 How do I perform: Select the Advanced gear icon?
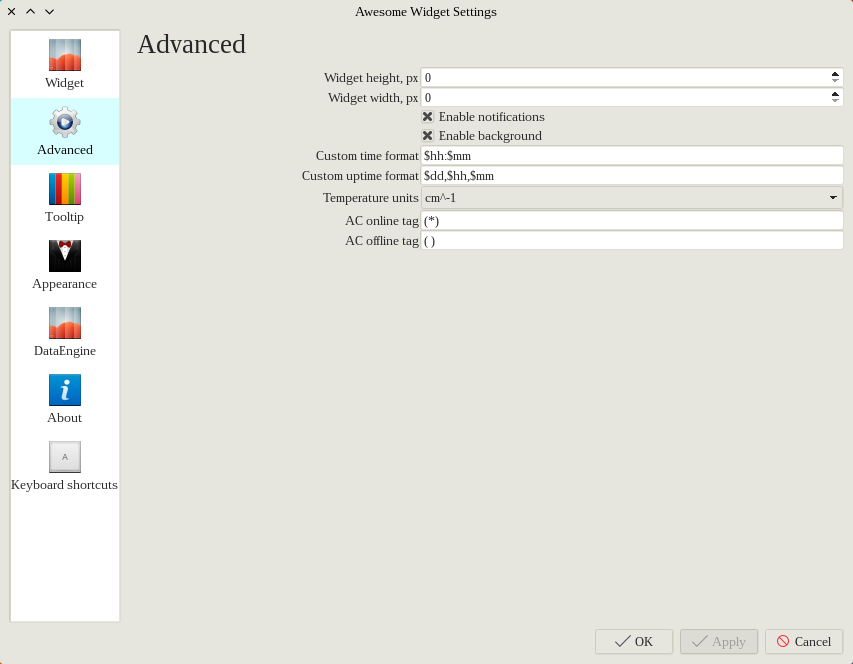pos(65,122)
